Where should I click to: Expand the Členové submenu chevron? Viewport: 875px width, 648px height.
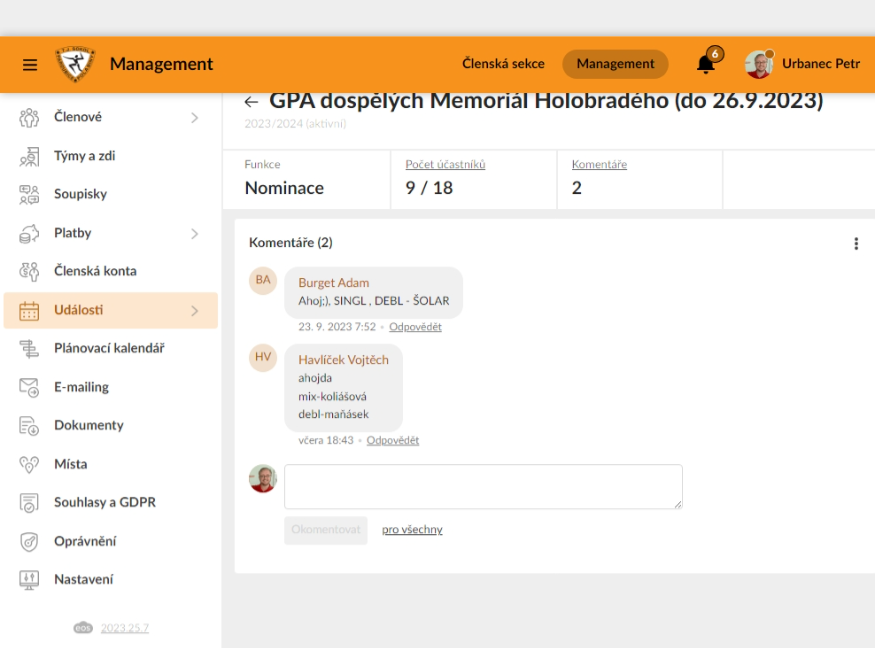coord(194,118)
